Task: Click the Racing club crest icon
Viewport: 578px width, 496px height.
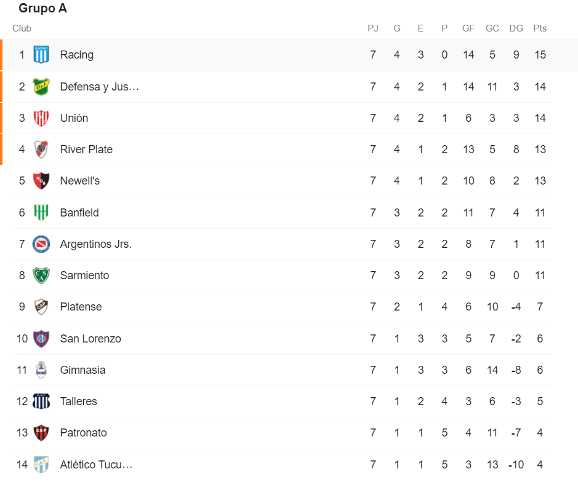Action: click(x=41, y=55)
